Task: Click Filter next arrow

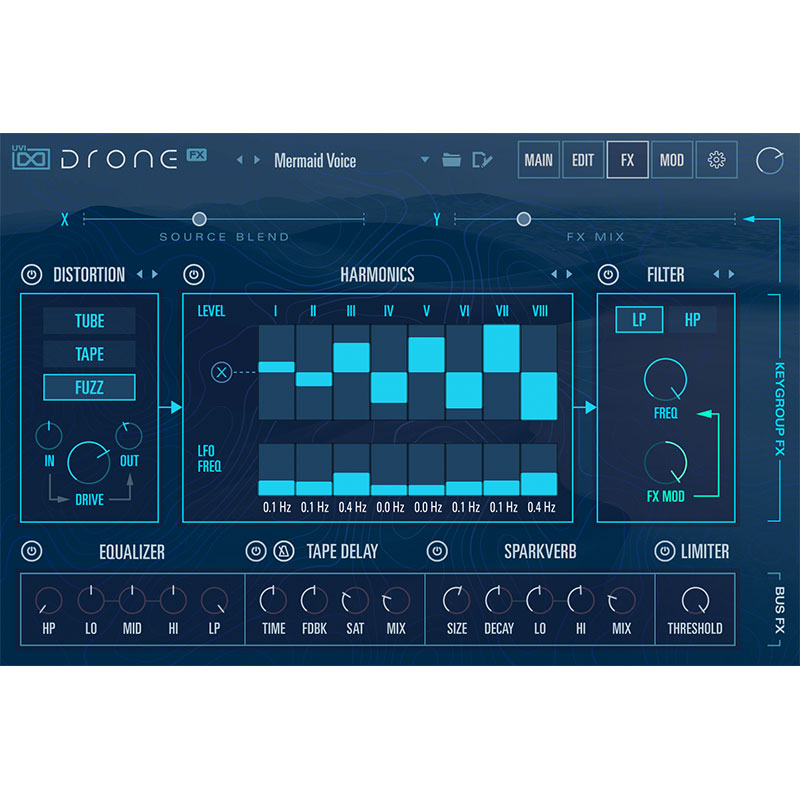Action: pyautogui.click(x=732, y=274)
